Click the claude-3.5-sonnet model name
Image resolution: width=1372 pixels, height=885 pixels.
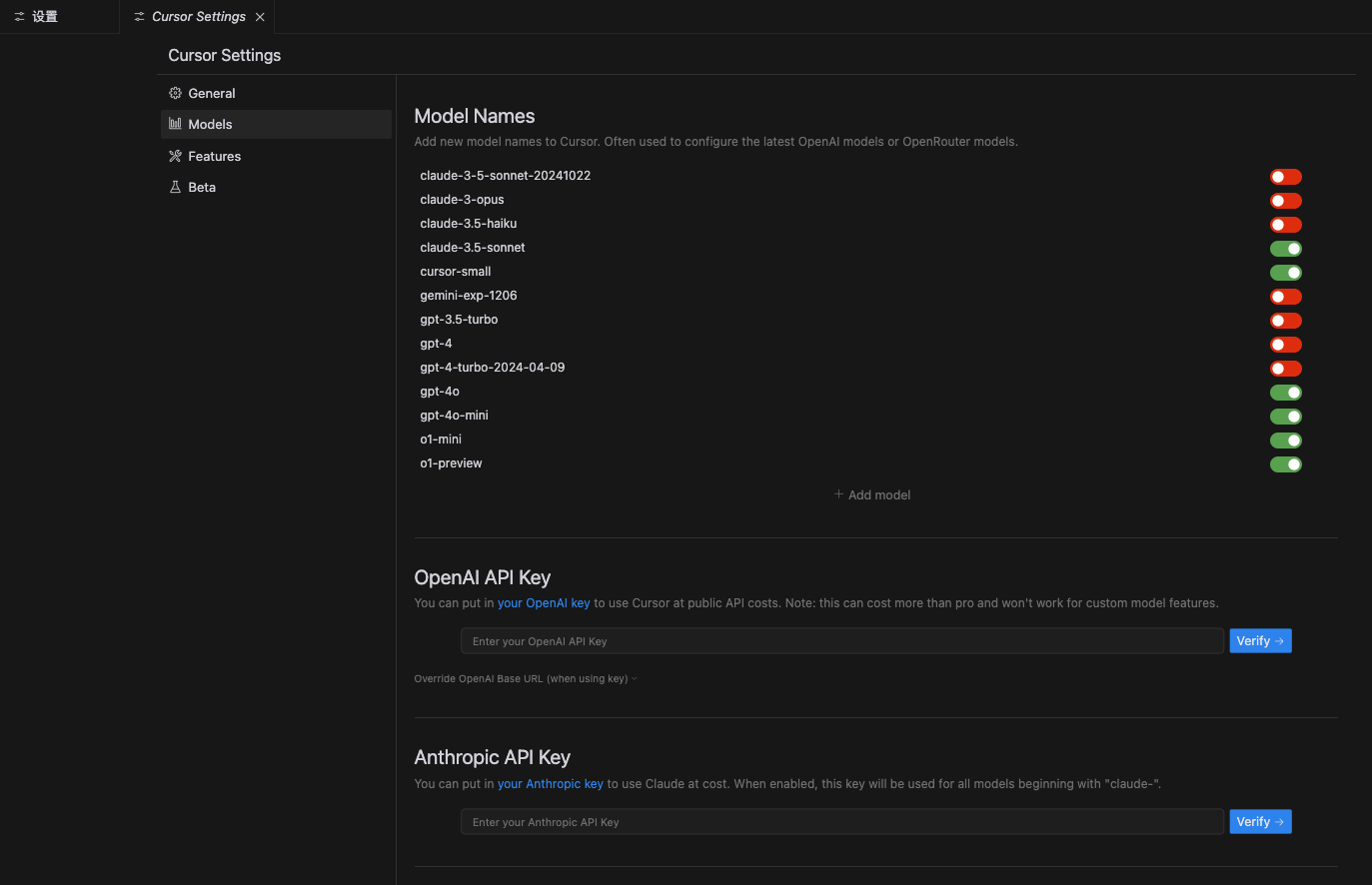tap(473, 248)
